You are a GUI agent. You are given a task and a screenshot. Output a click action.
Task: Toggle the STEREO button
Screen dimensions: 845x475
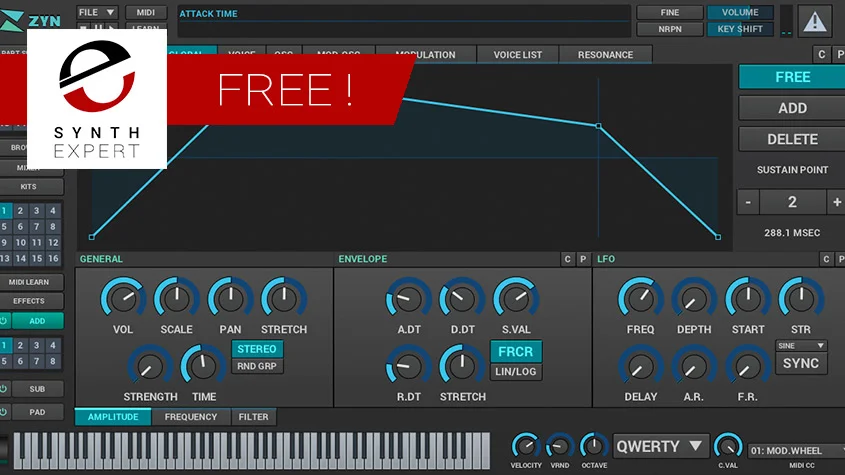pos(257,349)
